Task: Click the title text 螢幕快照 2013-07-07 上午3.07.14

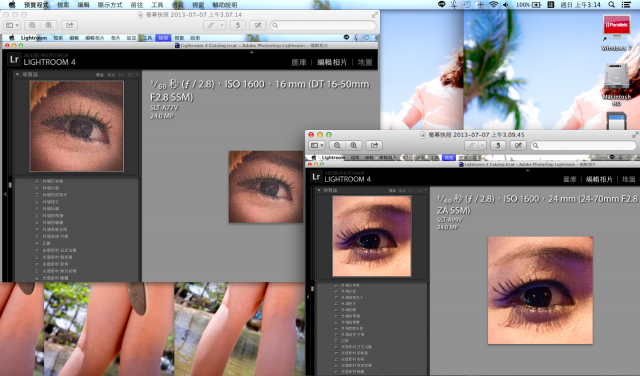Action: click(x=194, y=15)
